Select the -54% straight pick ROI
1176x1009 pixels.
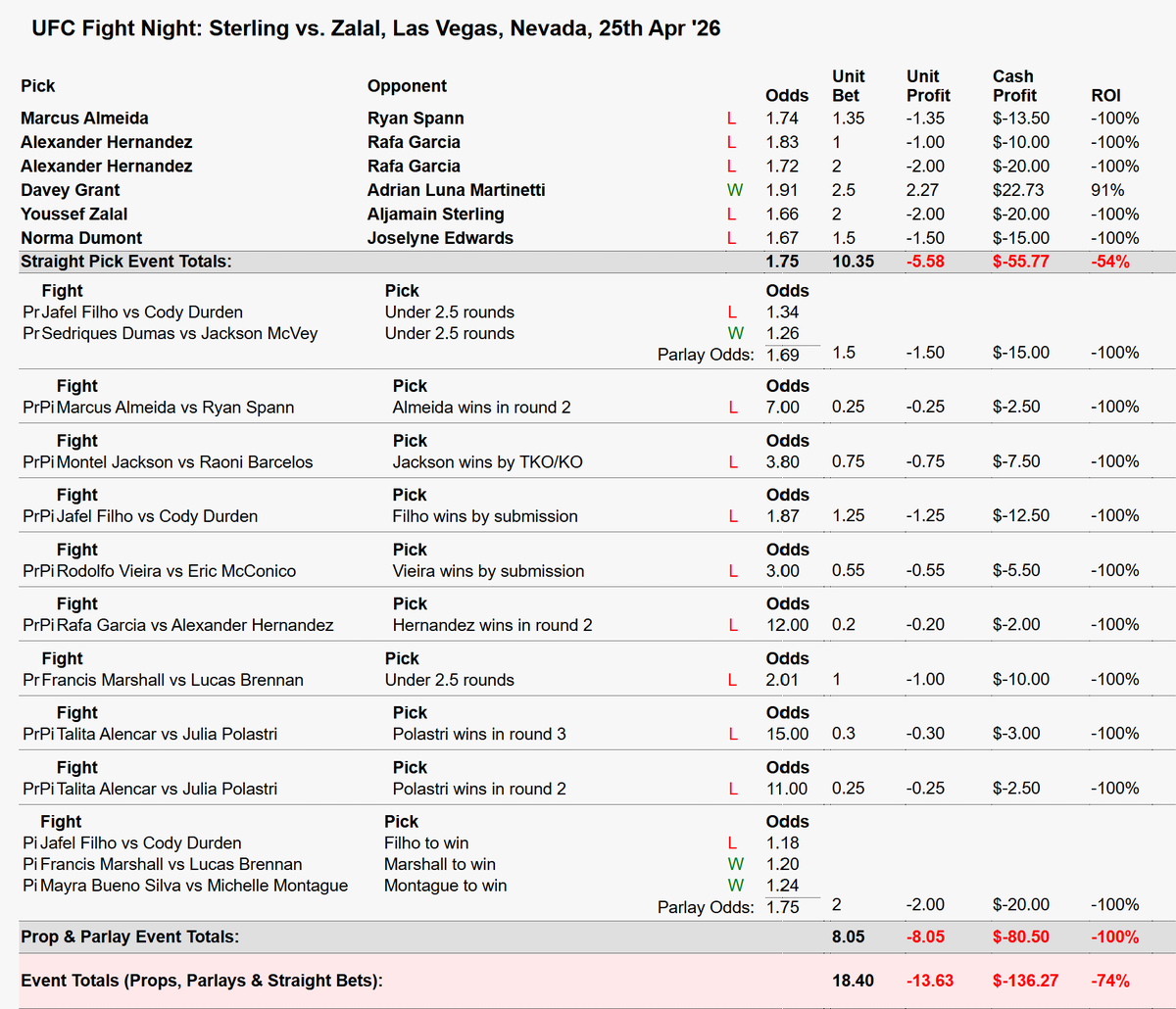point(1110,262)
